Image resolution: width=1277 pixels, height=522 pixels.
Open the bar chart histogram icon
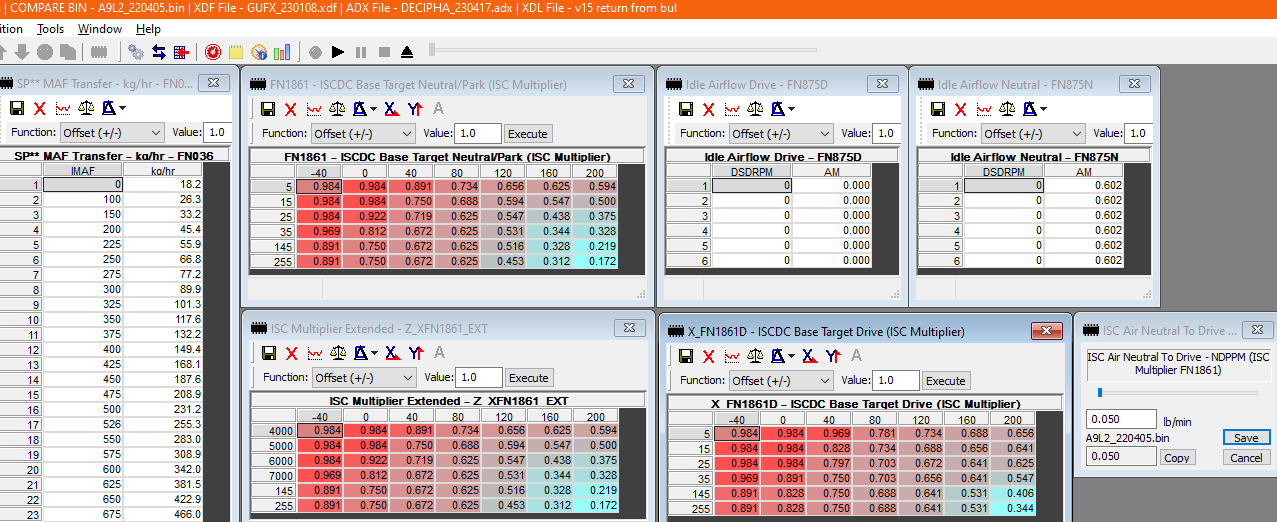(283, 51)
